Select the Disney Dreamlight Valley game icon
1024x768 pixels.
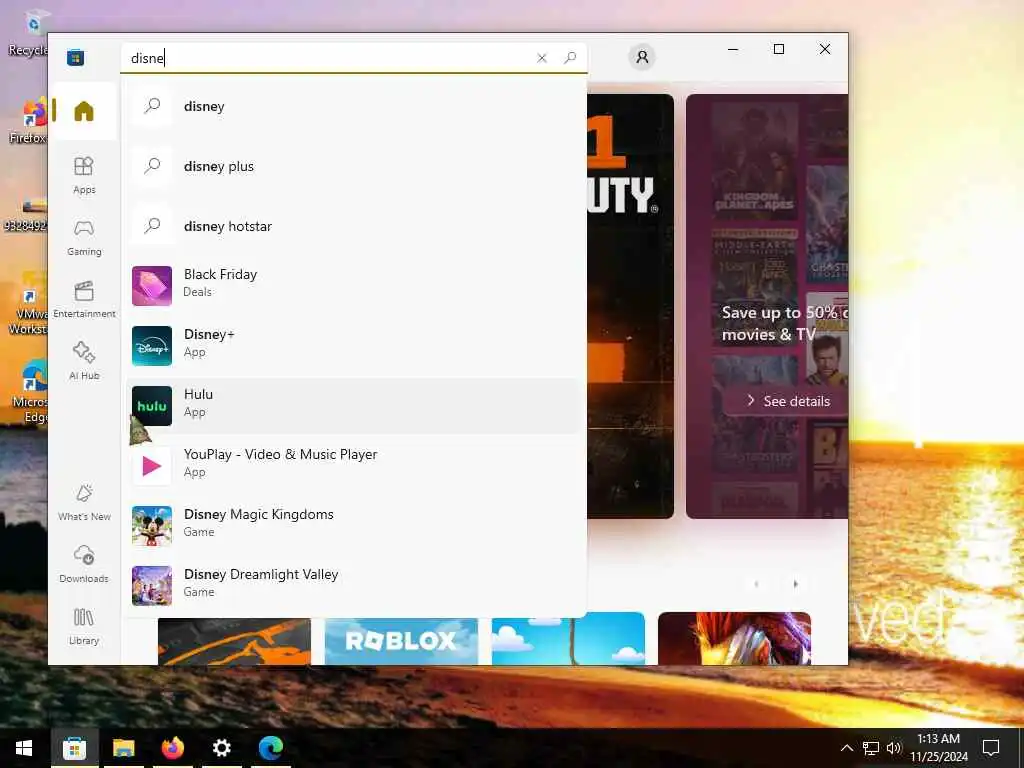coord(152,586)
